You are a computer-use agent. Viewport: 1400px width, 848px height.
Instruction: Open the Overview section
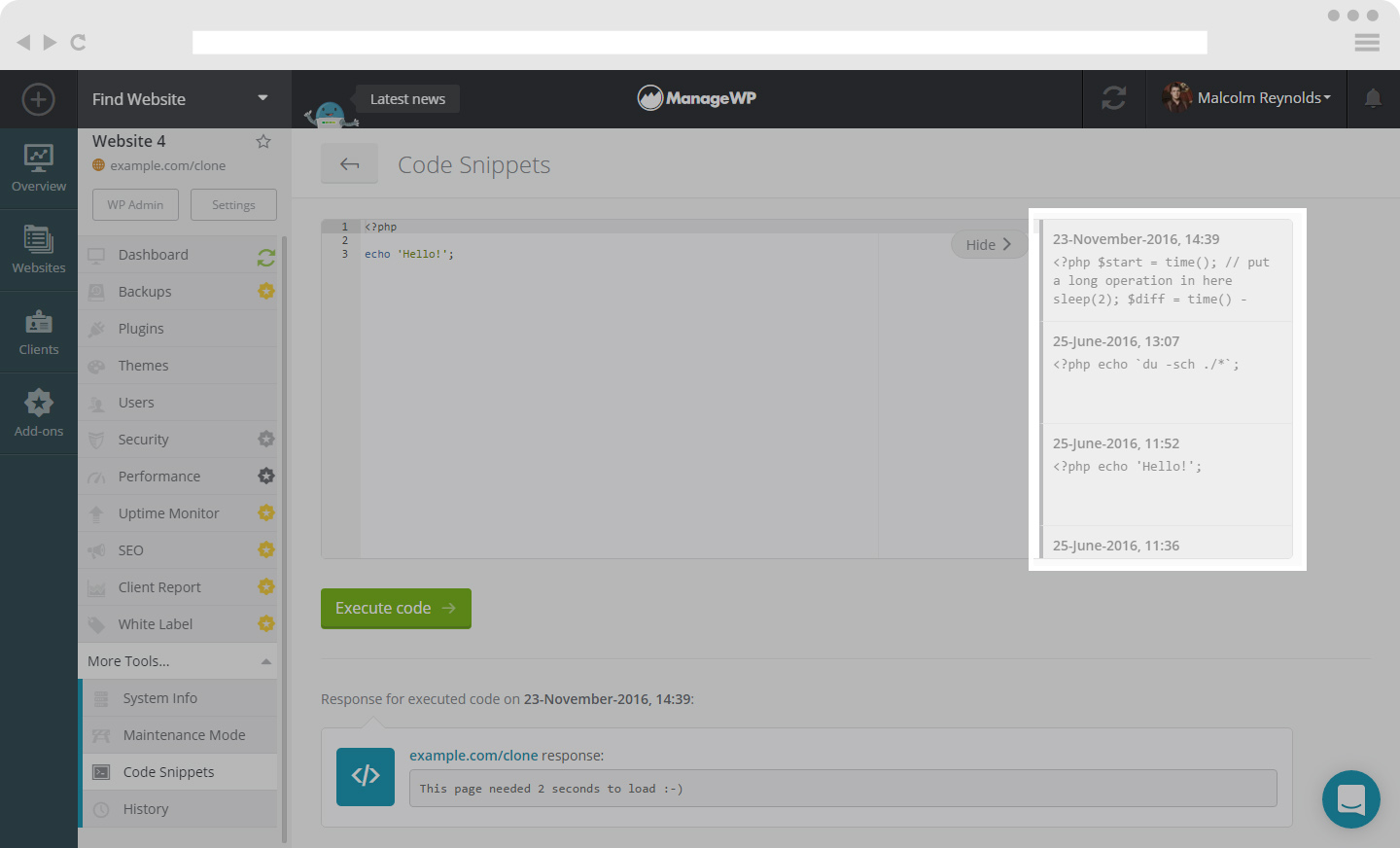coord(39,168)
